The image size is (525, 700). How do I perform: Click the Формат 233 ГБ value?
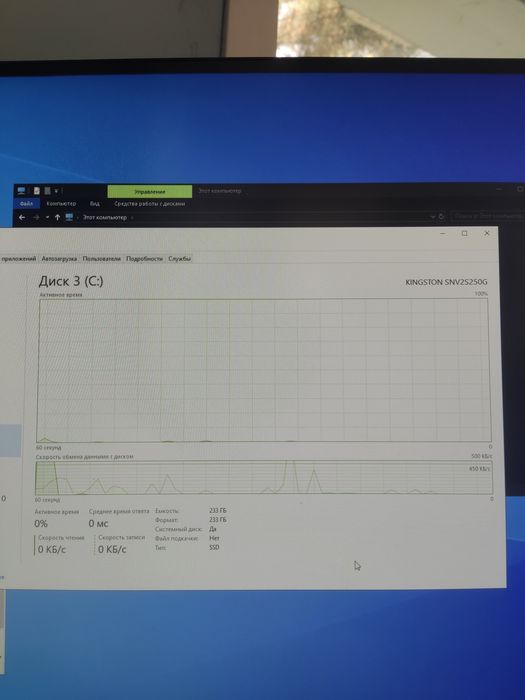coord(218,520)
